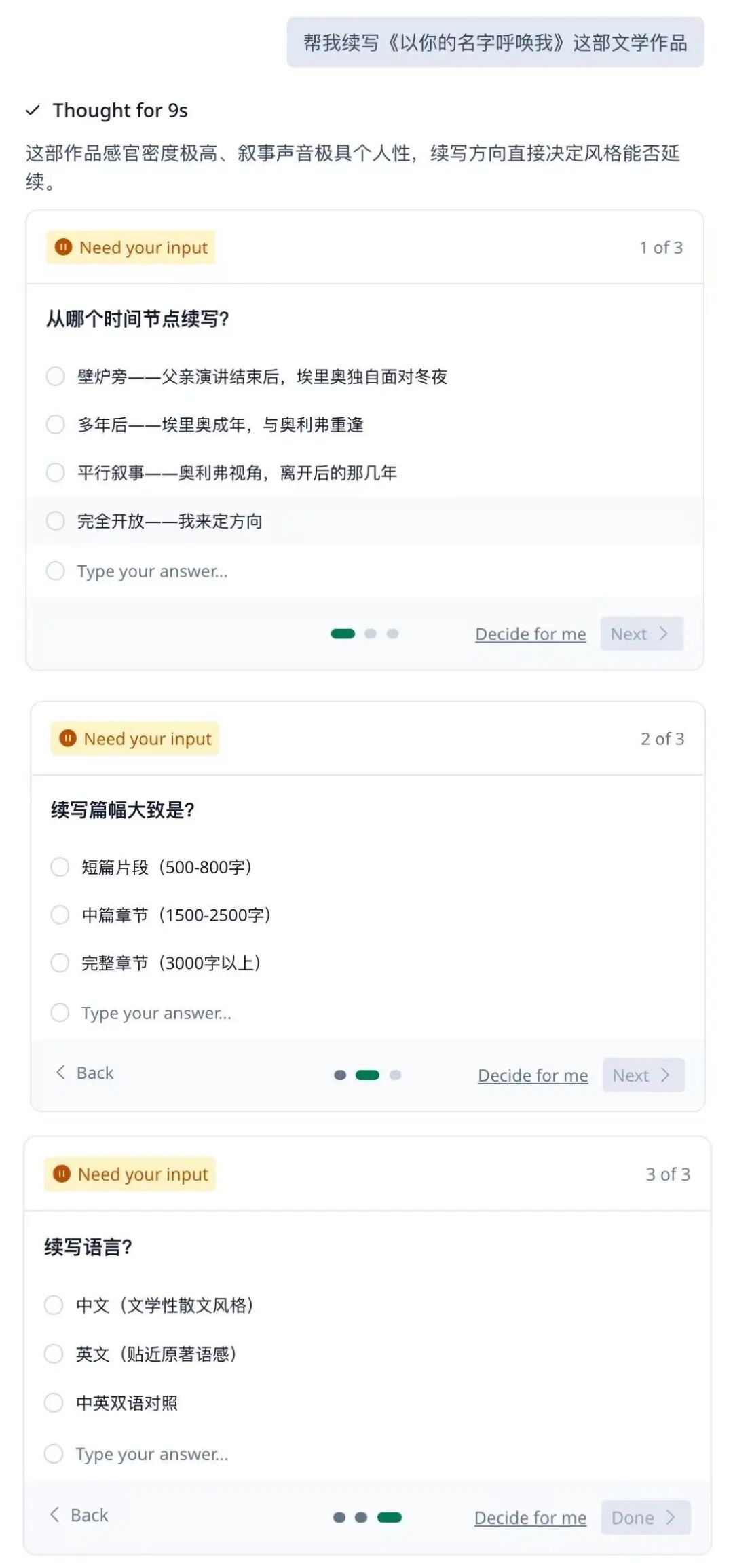Select 中文 (文学性散文风格) language

(x=54, y=1305)
